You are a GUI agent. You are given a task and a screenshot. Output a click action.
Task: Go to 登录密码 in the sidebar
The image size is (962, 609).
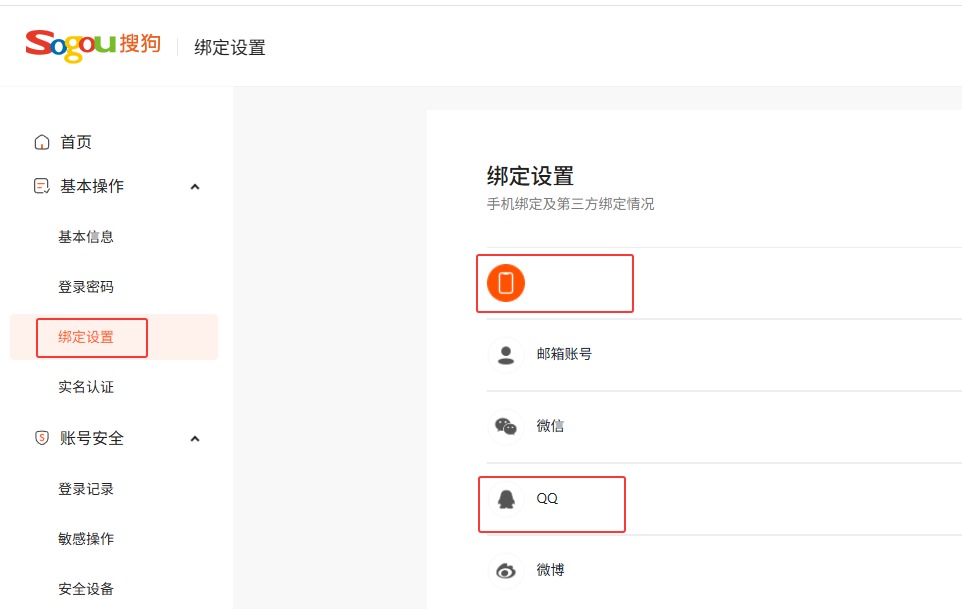coord(86,287)
